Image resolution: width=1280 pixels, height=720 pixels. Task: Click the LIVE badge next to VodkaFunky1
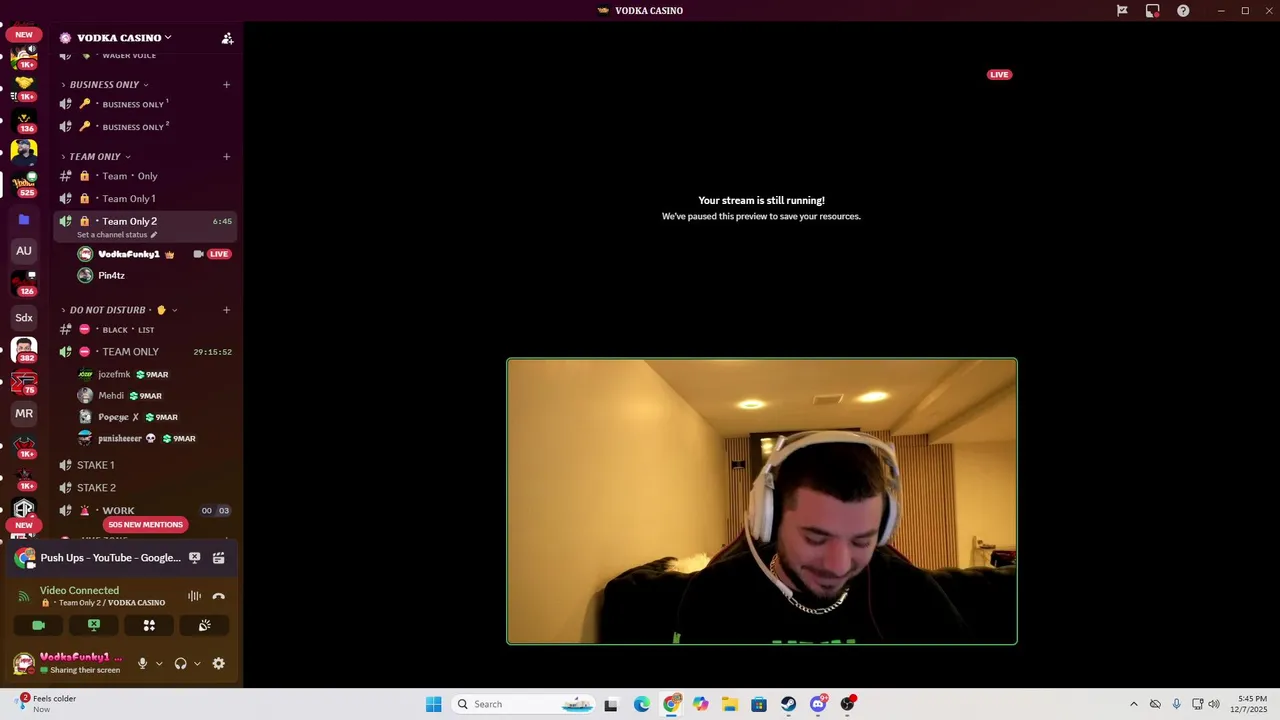[219, 254]
